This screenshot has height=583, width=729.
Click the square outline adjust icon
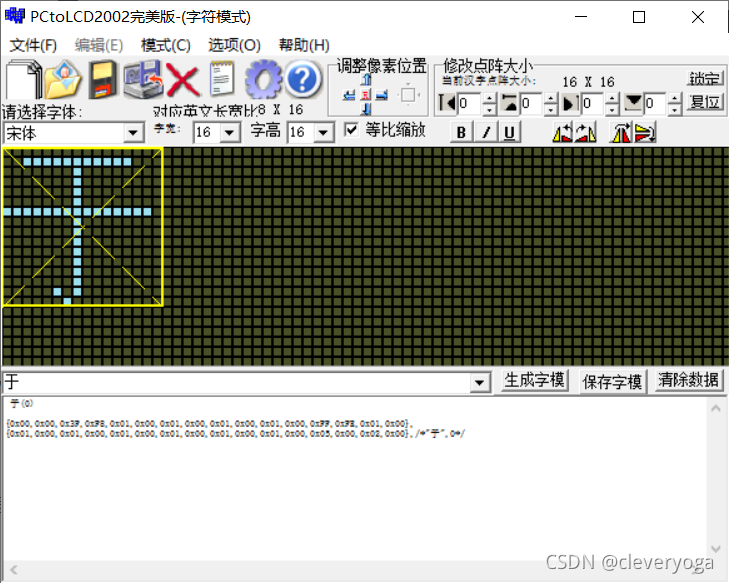pos(408,95)
